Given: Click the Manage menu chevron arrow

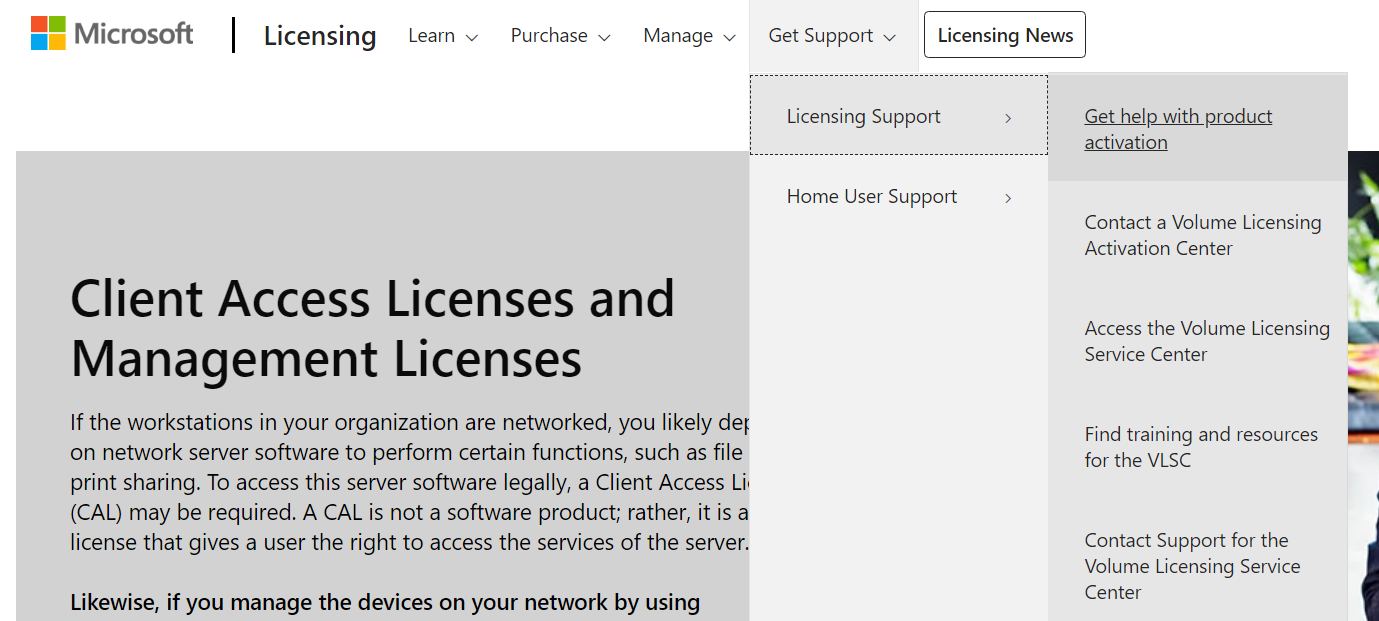Looking at the screenshot, I should [729, 38].
